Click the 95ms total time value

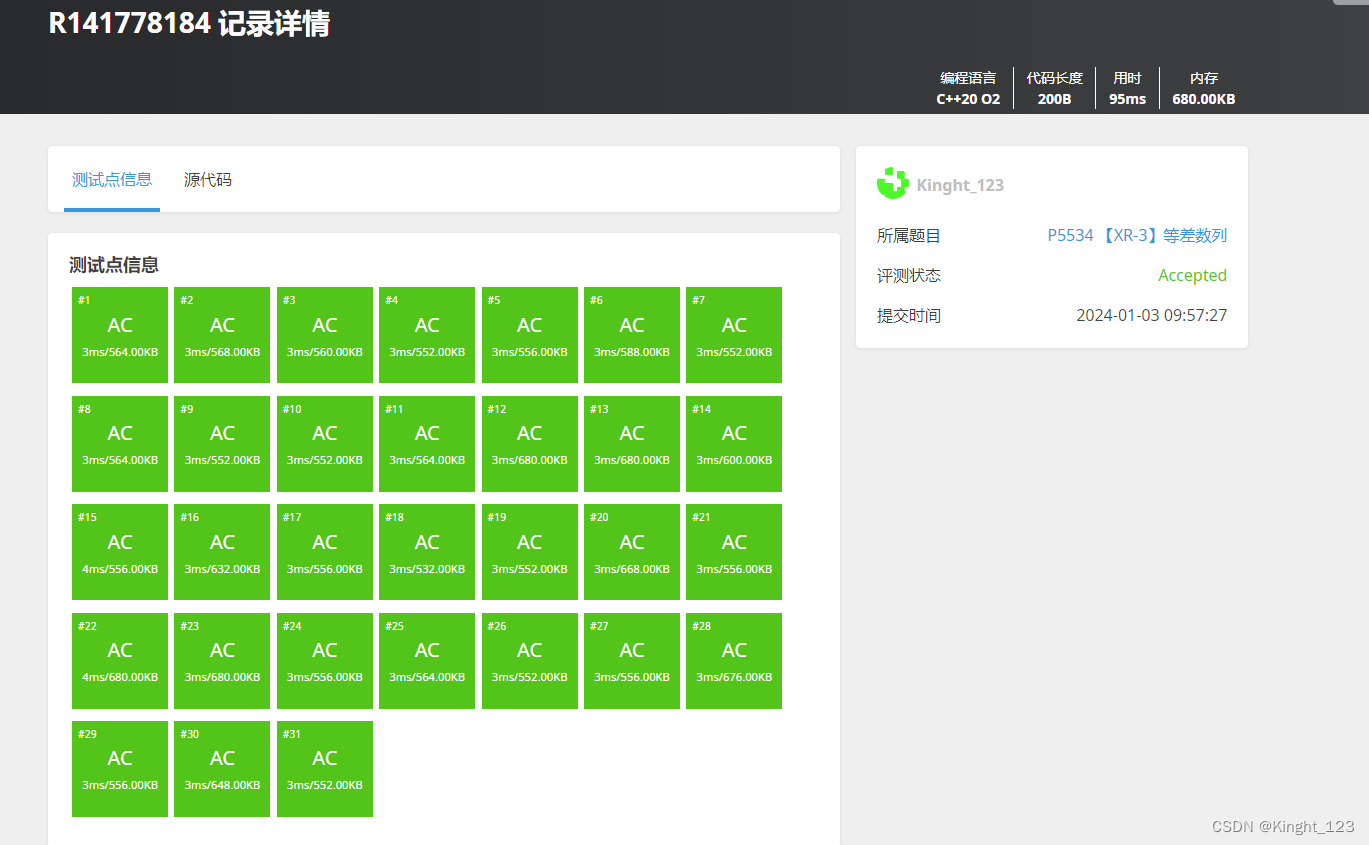pyautogui.click(x=1127, y=99)
